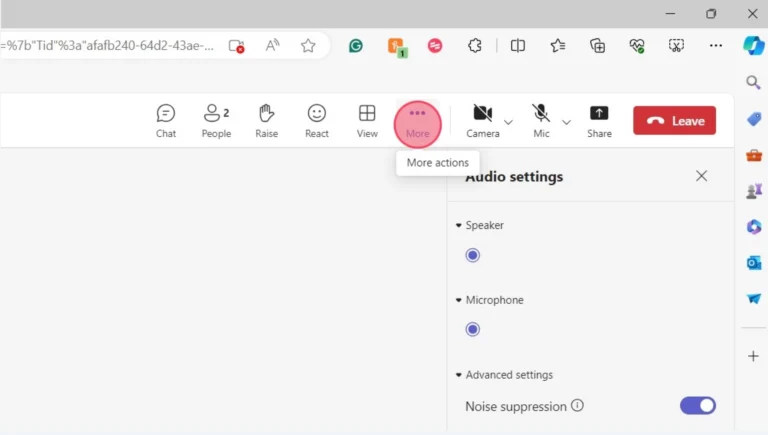Open the Favorites list
This screenshot has width=768, height=435.
tap(557, 46)
